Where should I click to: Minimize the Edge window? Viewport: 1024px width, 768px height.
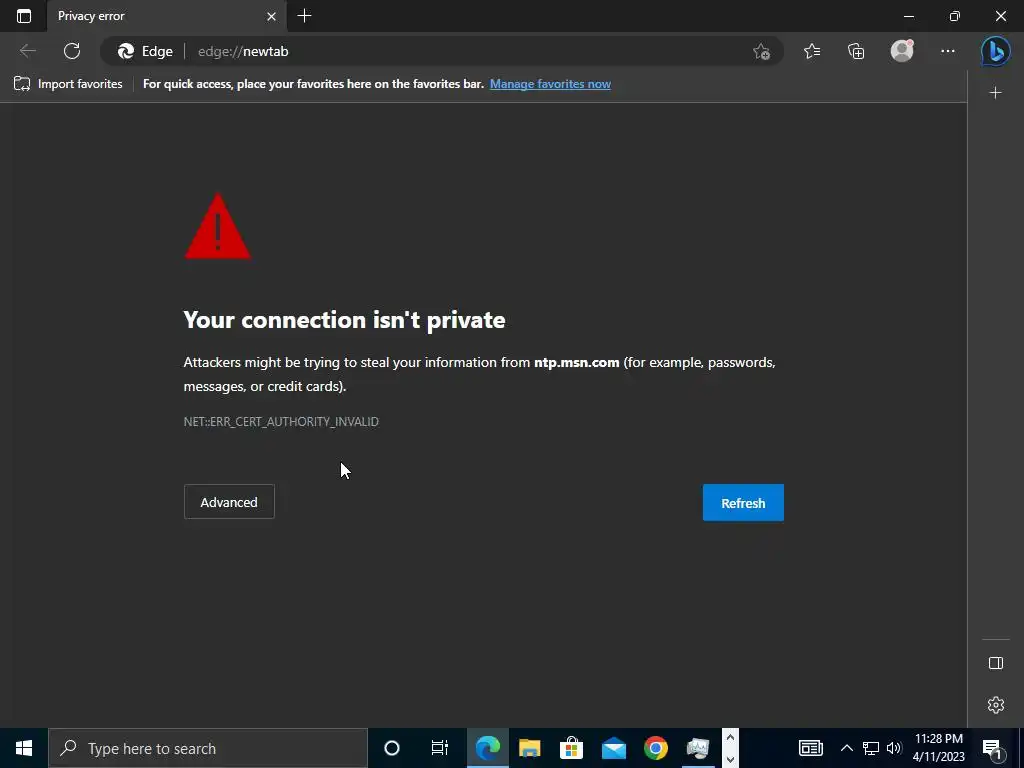(909, 16)
